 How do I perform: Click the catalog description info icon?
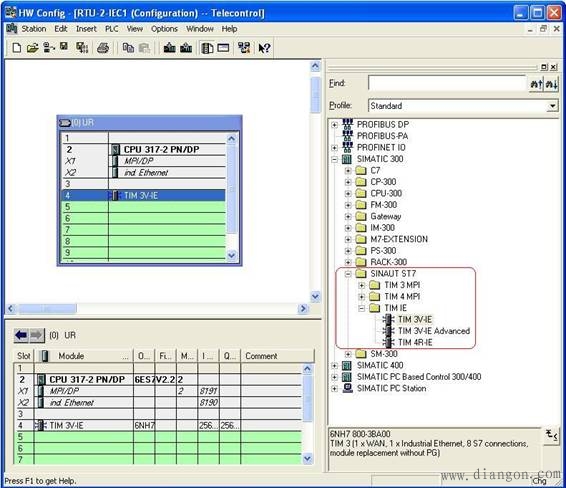coord(551,436)
